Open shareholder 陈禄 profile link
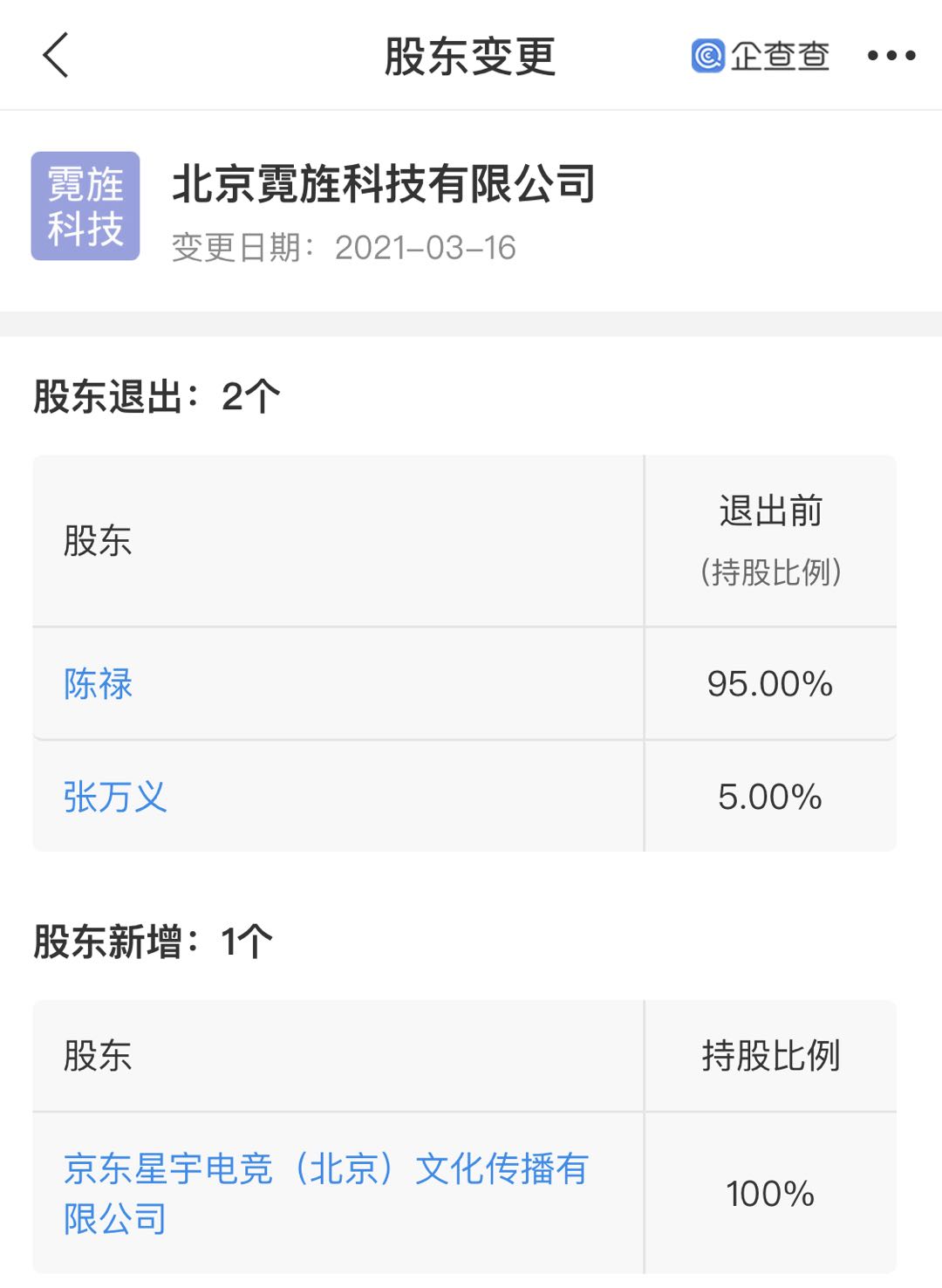The width and height of the screenshot is (942, 1288). point(98,683)
